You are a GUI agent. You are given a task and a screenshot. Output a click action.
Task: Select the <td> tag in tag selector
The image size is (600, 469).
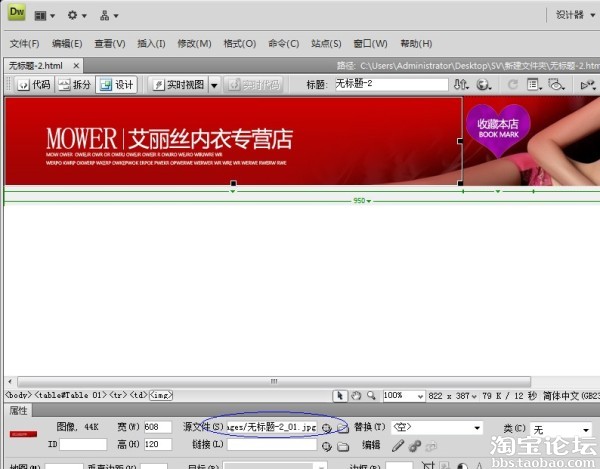[139, 395]
